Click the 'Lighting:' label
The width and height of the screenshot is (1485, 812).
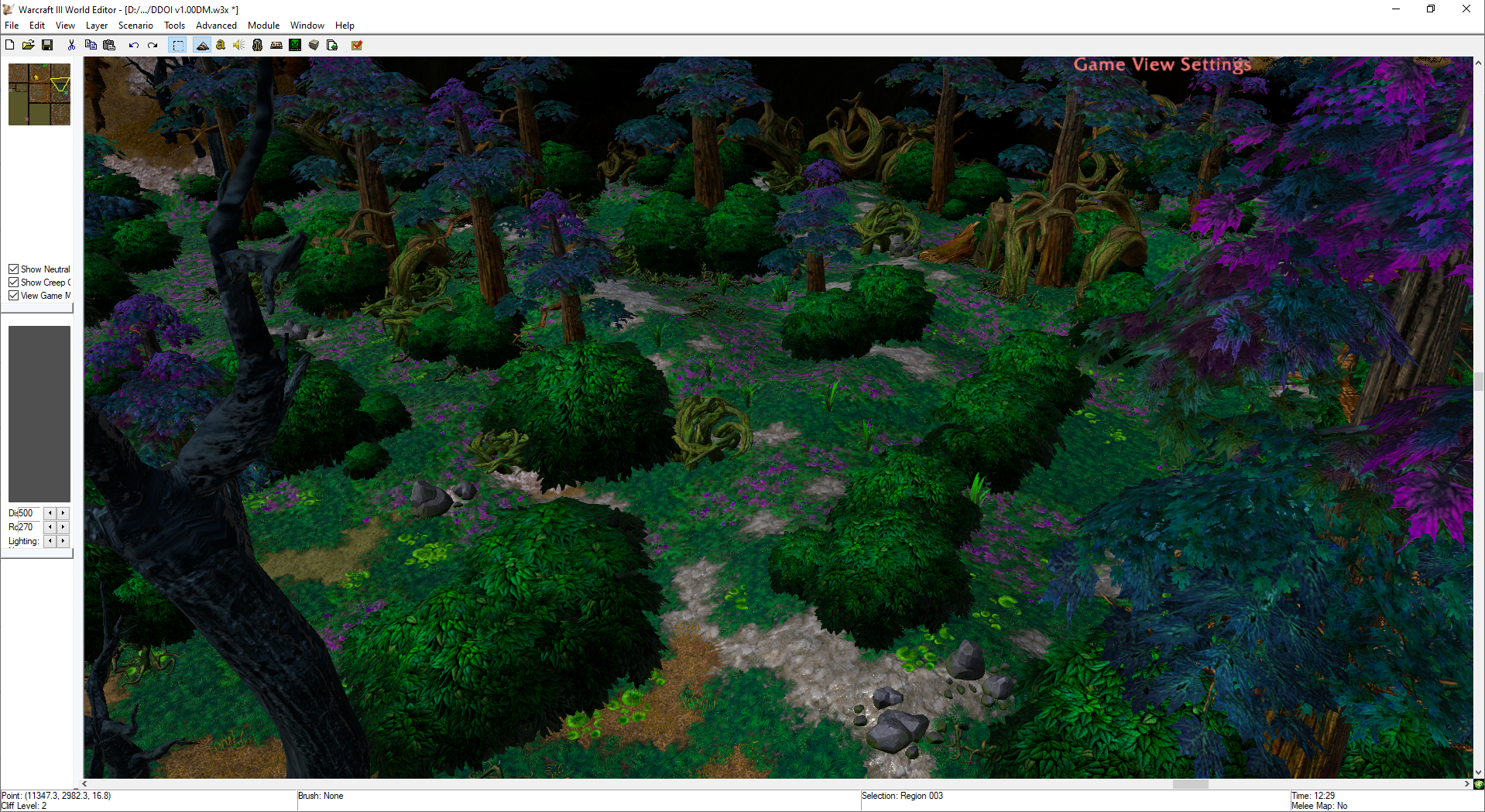coord(24,541)
